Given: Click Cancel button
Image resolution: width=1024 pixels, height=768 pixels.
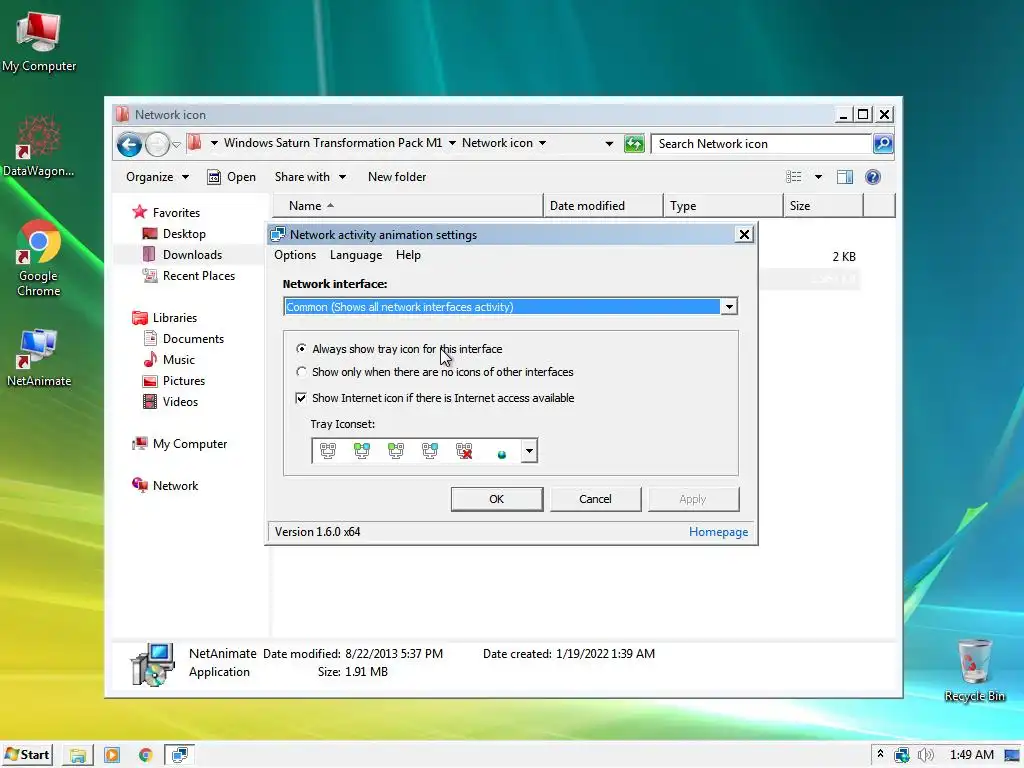Looking at the screenshot, I should tap(595, 499).
